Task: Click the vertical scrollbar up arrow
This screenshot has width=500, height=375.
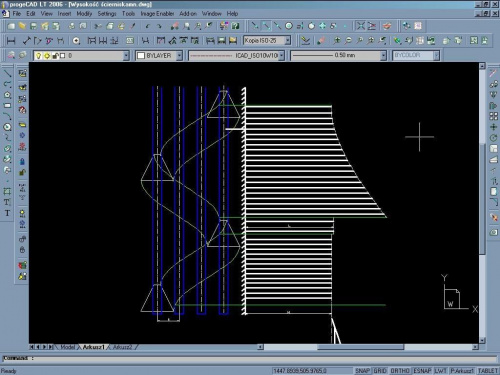Action: pyautogui.click(x=482, y=66)
